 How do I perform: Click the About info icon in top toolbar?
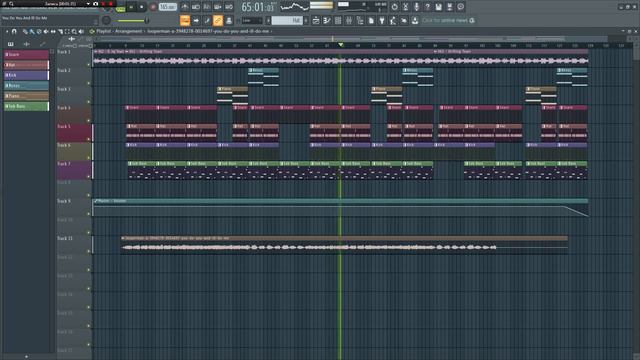460,7
